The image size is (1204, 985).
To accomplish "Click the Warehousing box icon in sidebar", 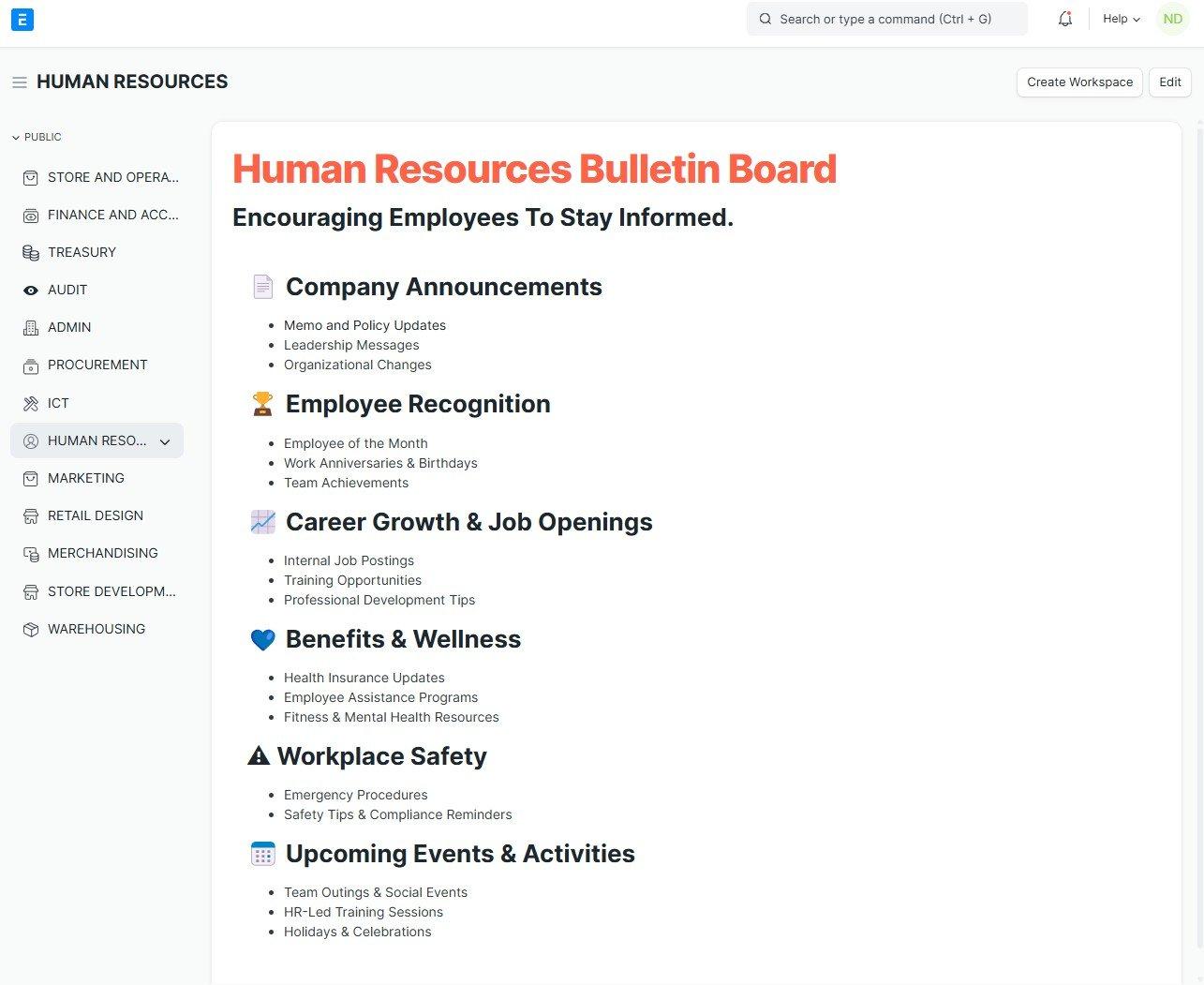I will tap(31, 630).
